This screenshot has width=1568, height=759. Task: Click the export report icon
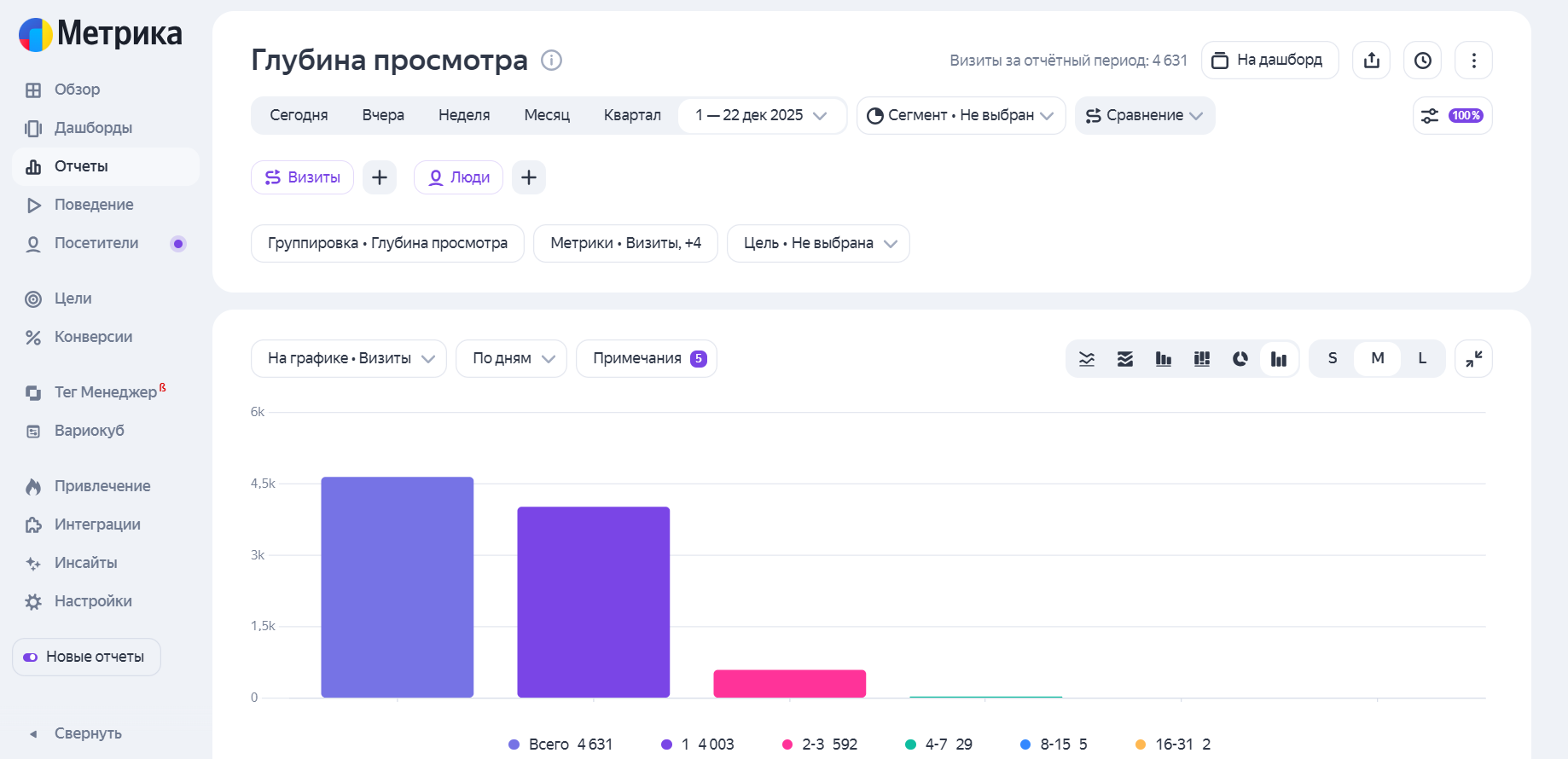coord(1371,61)
